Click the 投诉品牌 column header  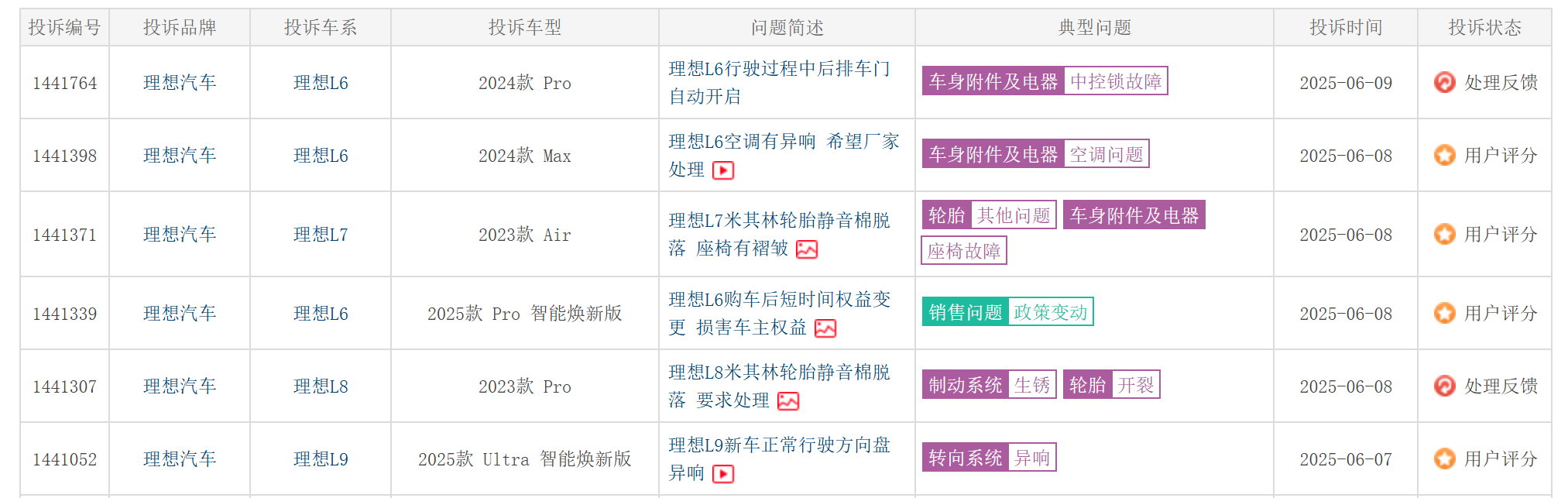click(180, 27)
